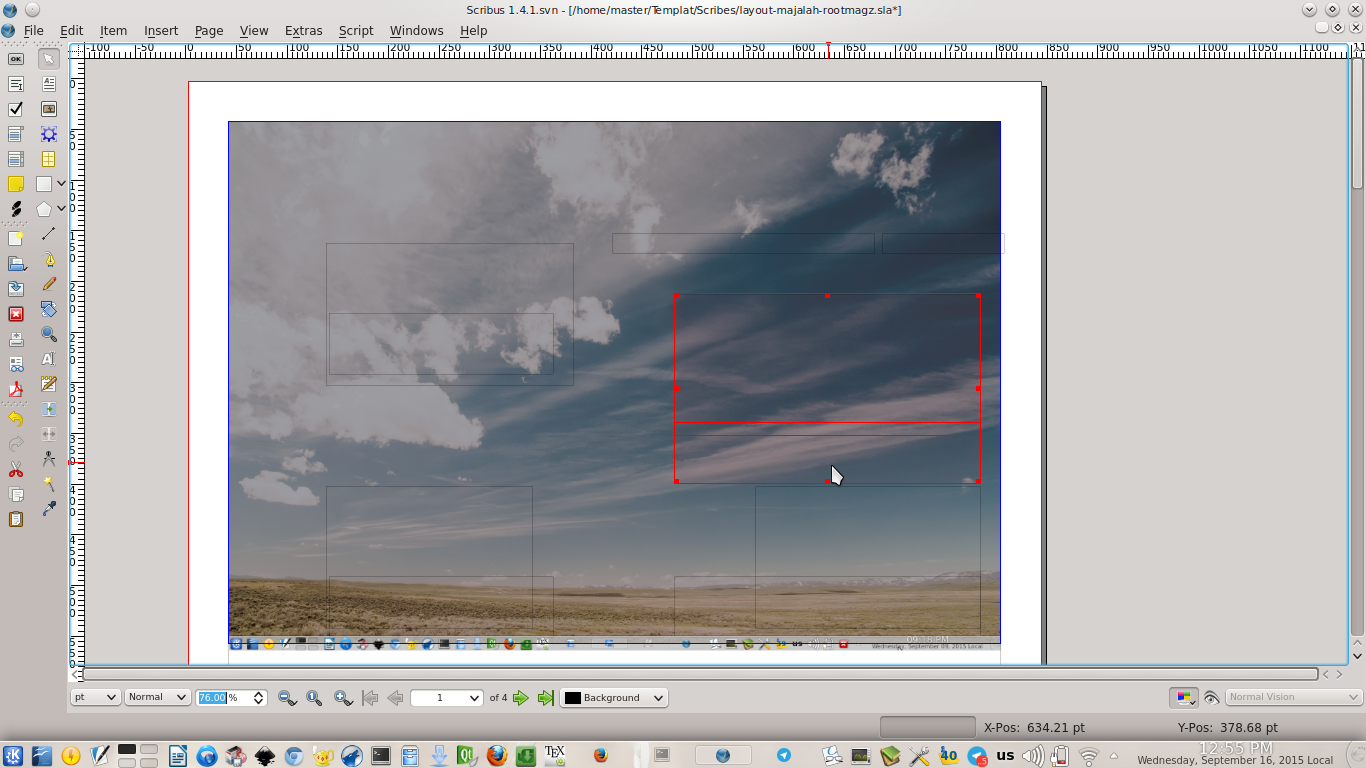Select the Cut scissors tool

point(15,470)
